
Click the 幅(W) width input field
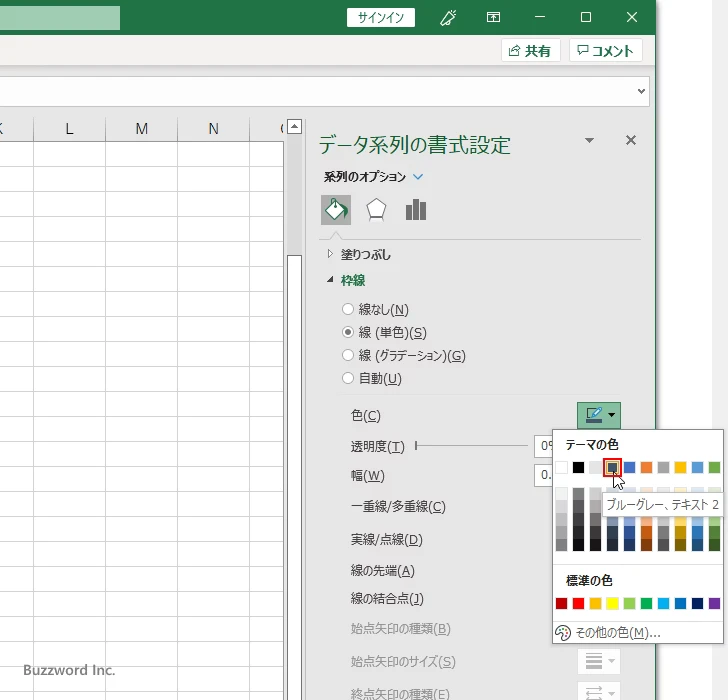tap(544, 475)
